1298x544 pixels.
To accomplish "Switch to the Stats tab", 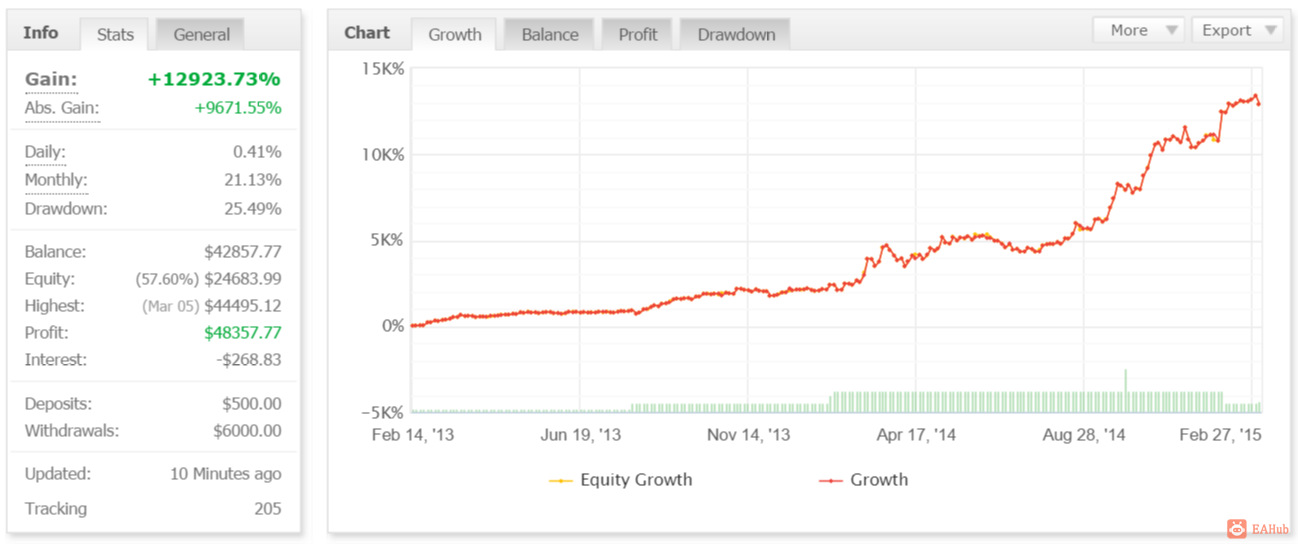I will click(x=115, y=34).
